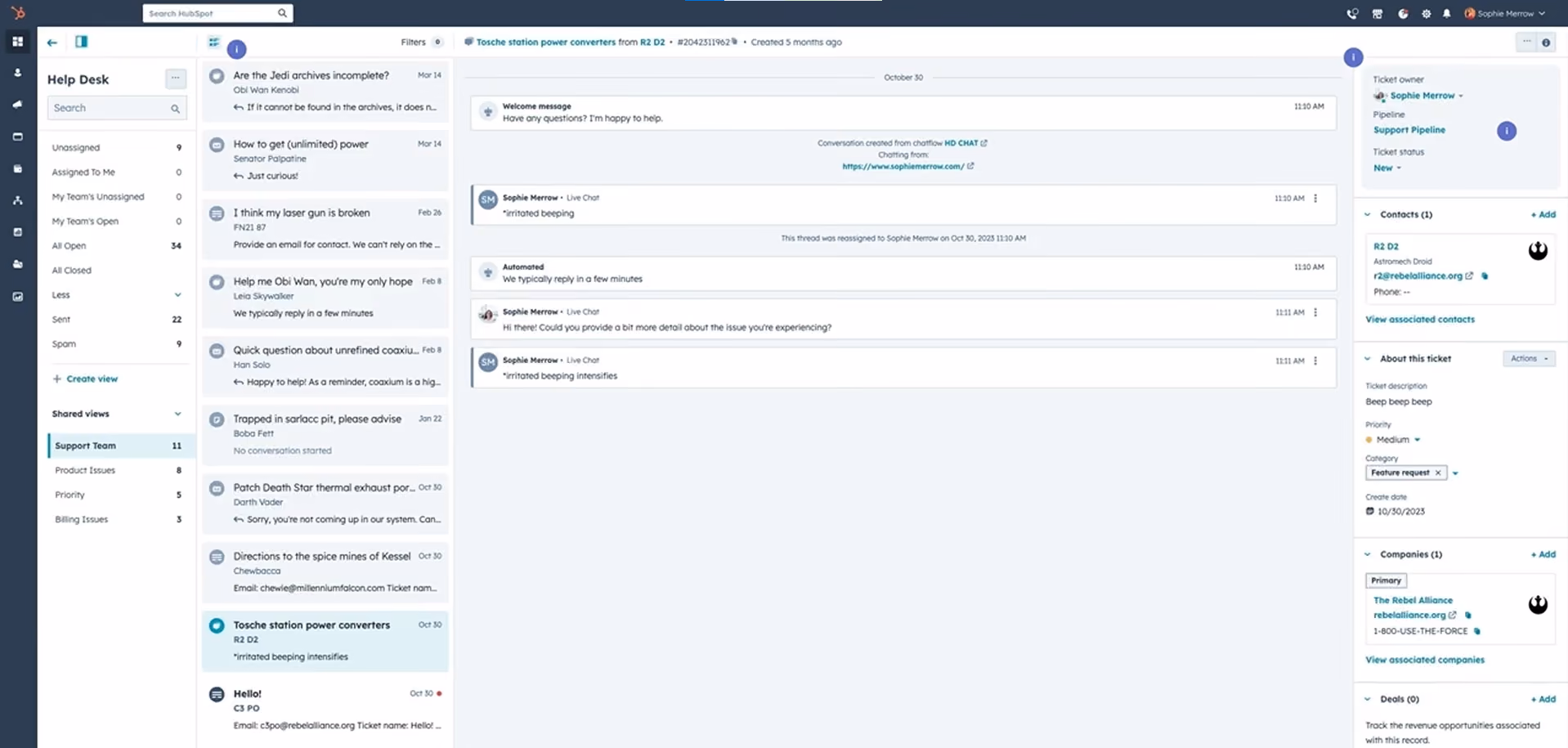Copy the rebelalliance.org domain
Viewport: 1568px width, 748px height.
click(1467, 616)
